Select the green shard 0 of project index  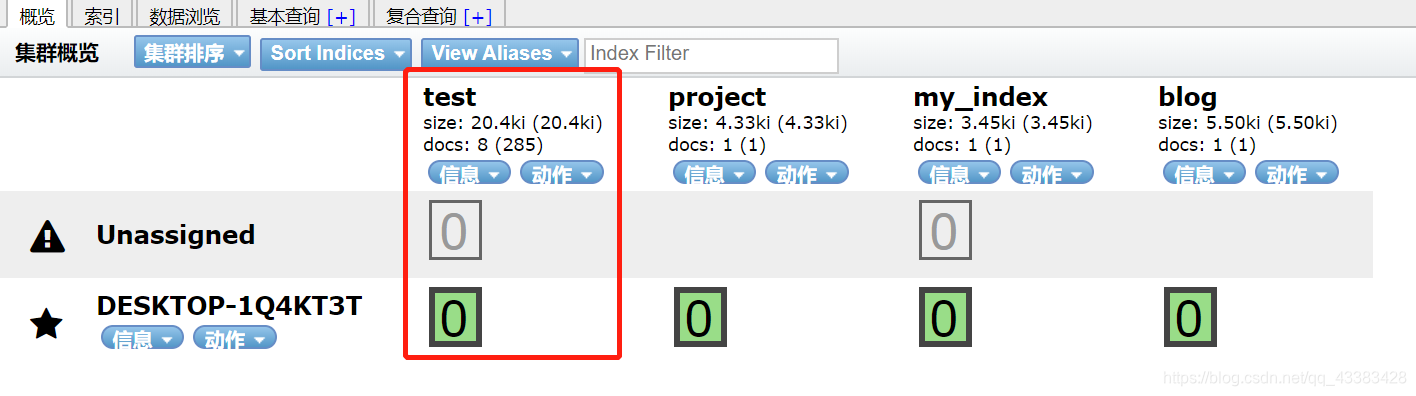point(700,317)
